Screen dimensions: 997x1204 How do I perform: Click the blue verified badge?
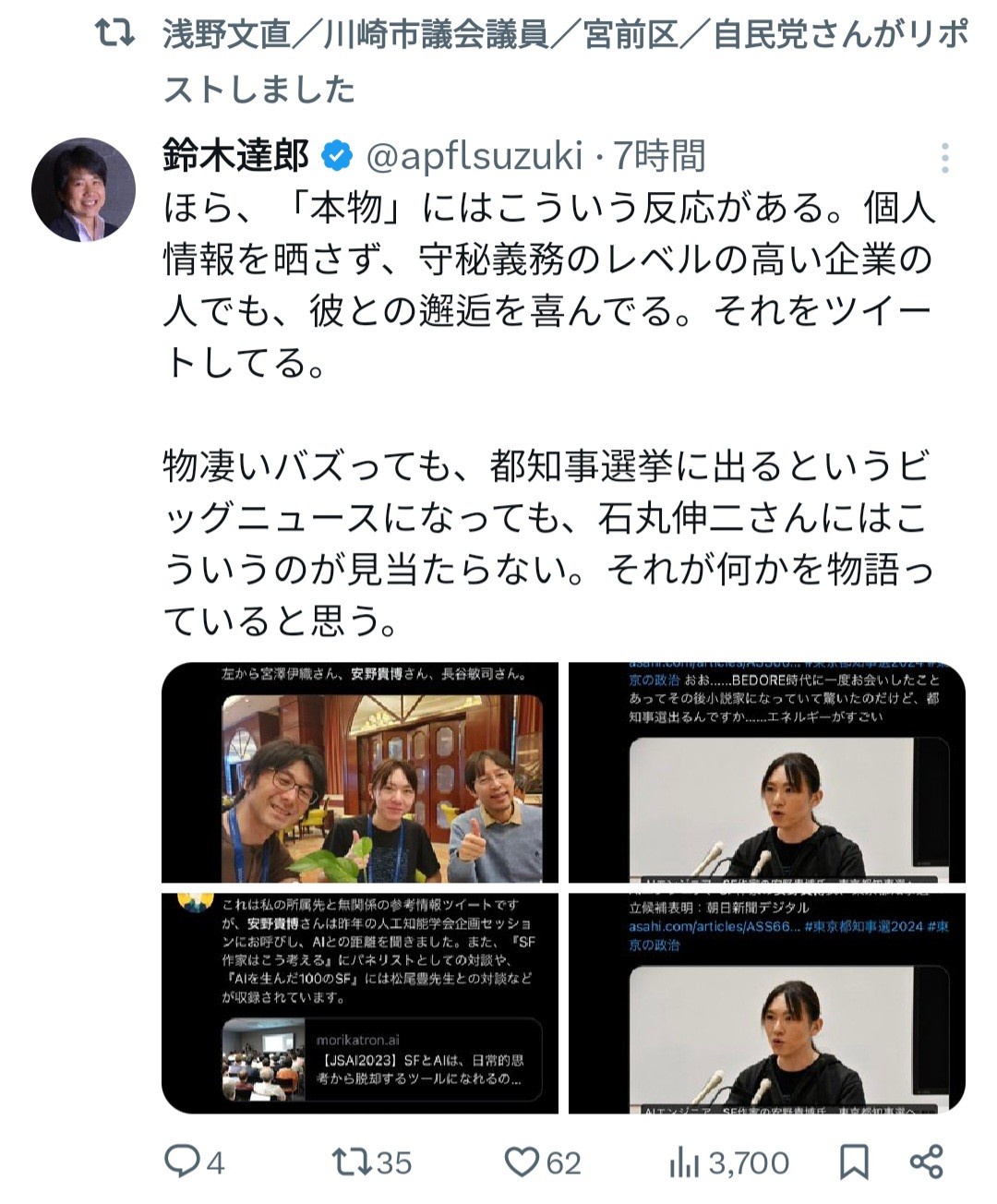337,156
